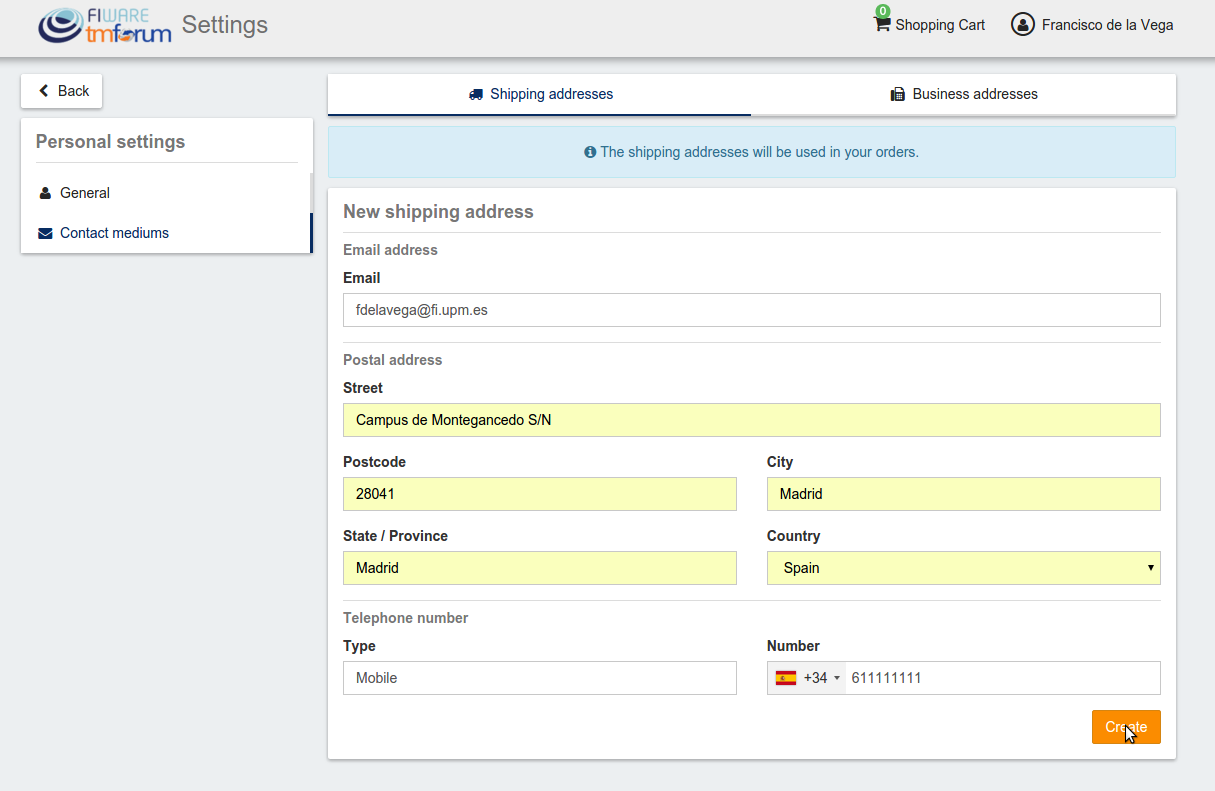
Task: Click the Street input field
Action: (x=752, y=420)
